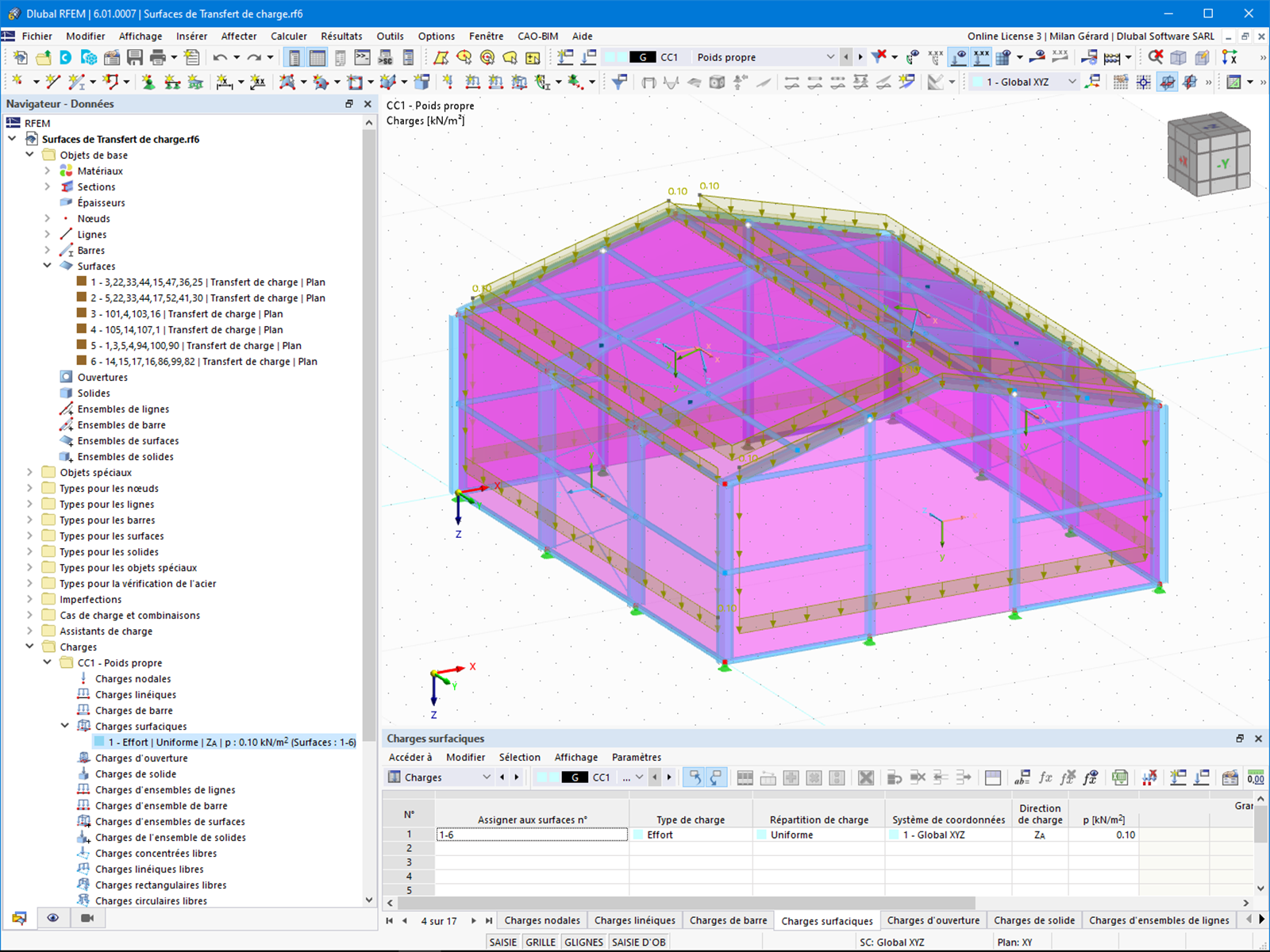The width and height of the screenshot is (1270, 952).
Task: Click the eye display icon at navigator bottom
Action: [x=53, y=918]
